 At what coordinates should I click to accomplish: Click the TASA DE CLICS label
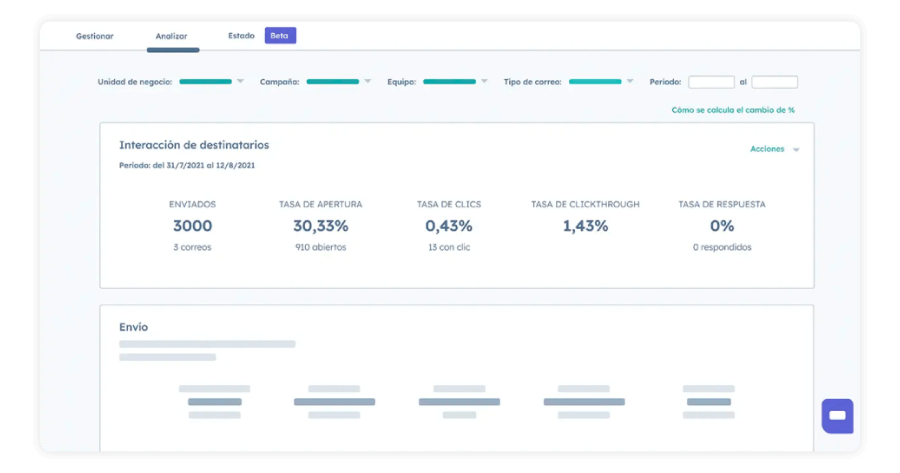449,204
